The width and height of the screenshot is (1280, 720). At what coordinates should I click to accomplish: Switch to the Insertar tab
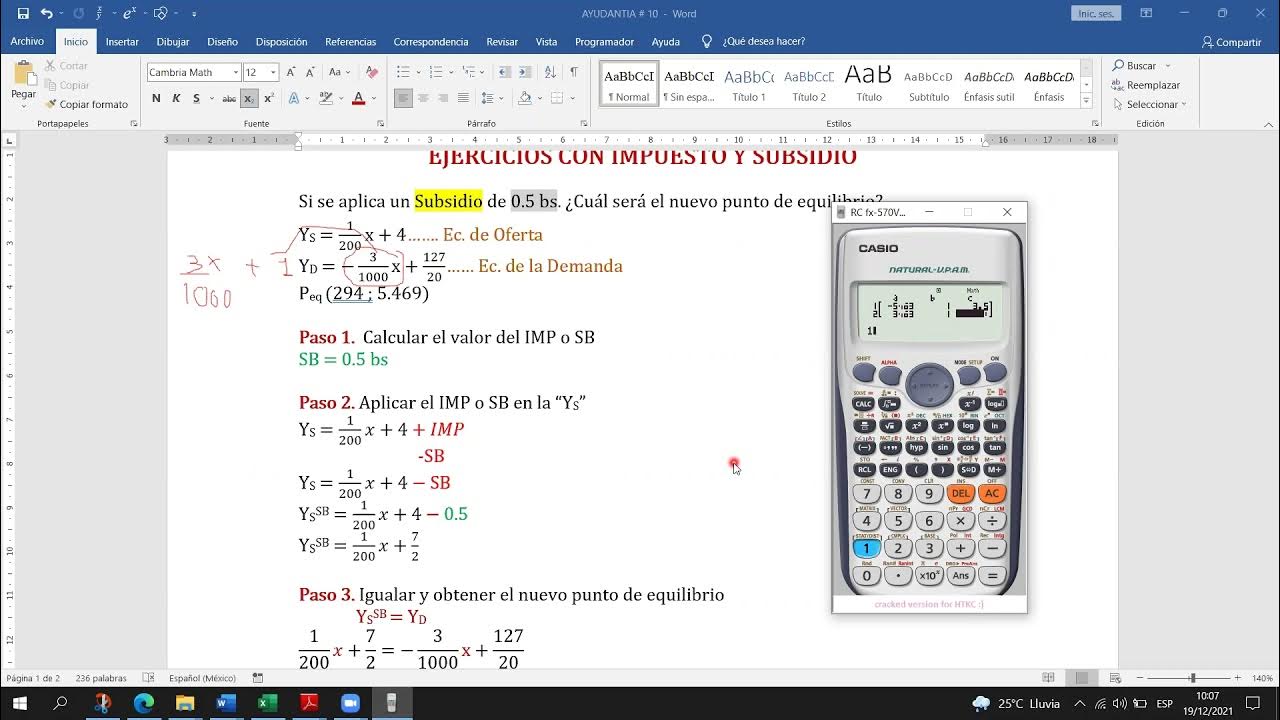(x=122, y=42)
